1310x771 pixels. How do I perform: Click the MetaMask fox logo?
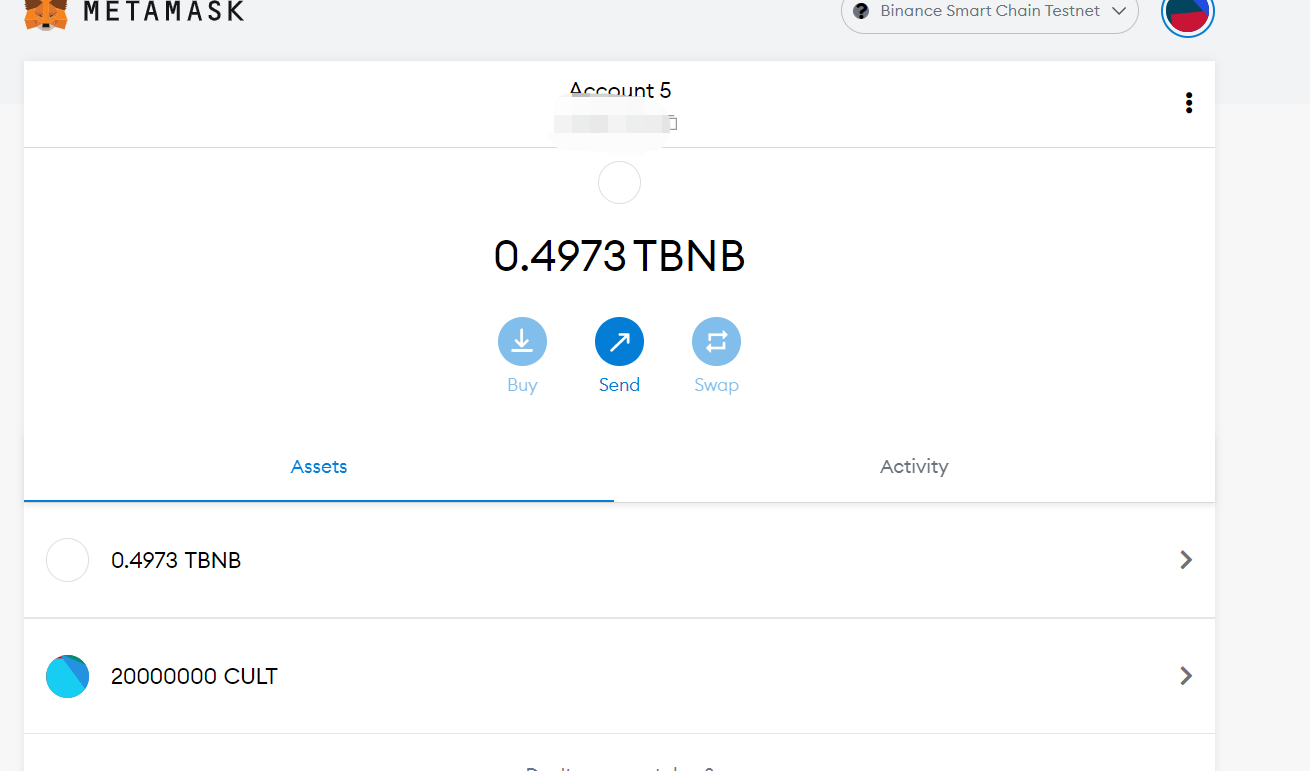46,13
